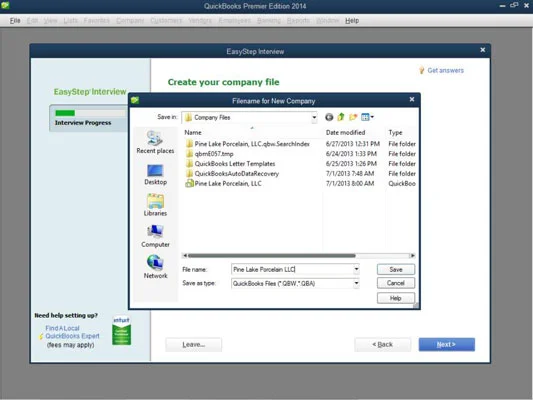Open the Company menu
533x400 pixels.
(130, 21)
